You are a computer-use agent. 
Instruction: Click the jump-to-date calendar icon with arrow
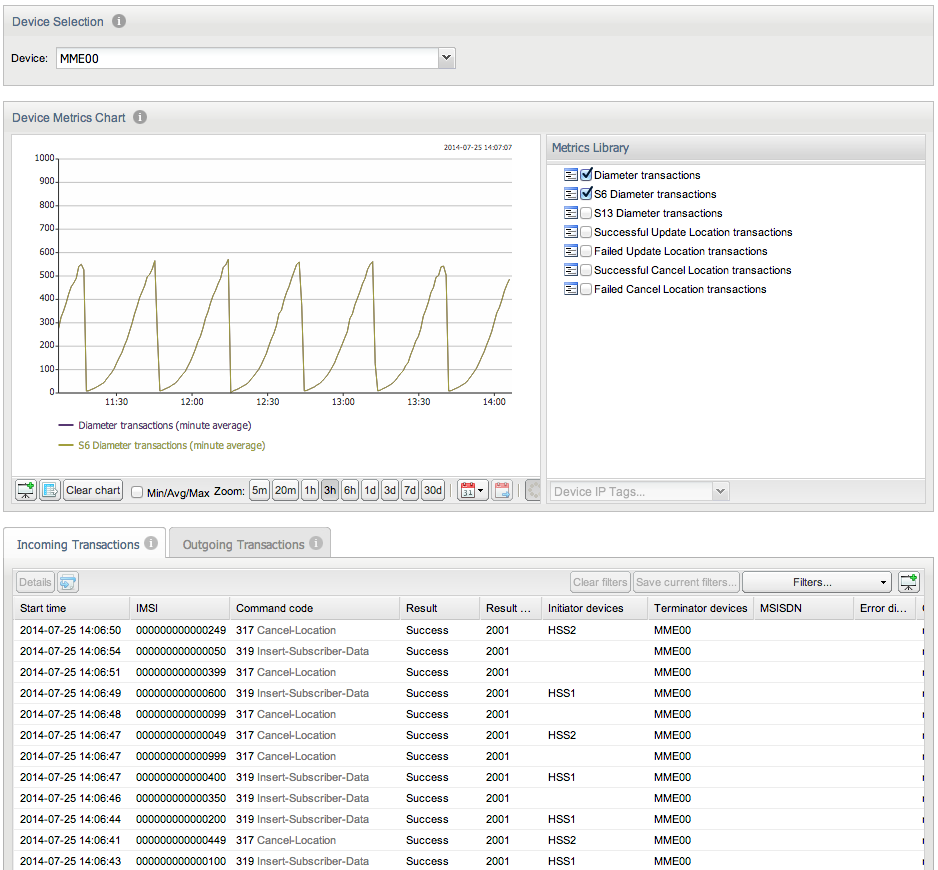click(x=502, y=490)
